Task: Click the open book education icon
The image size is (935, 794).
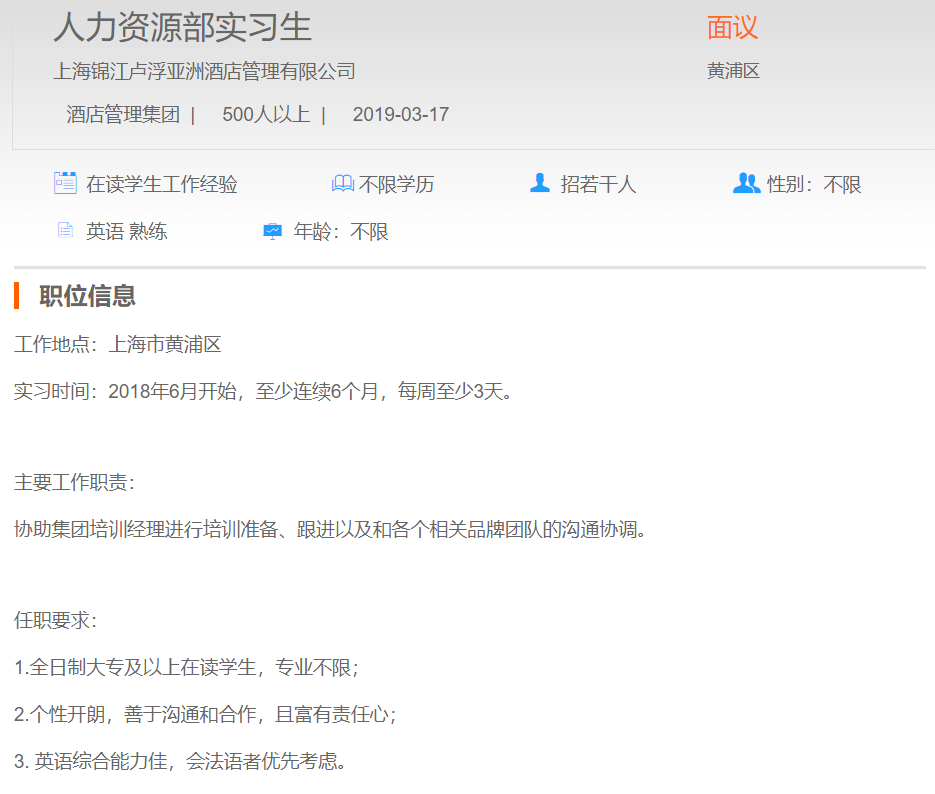Action: (x=342, y=184)
